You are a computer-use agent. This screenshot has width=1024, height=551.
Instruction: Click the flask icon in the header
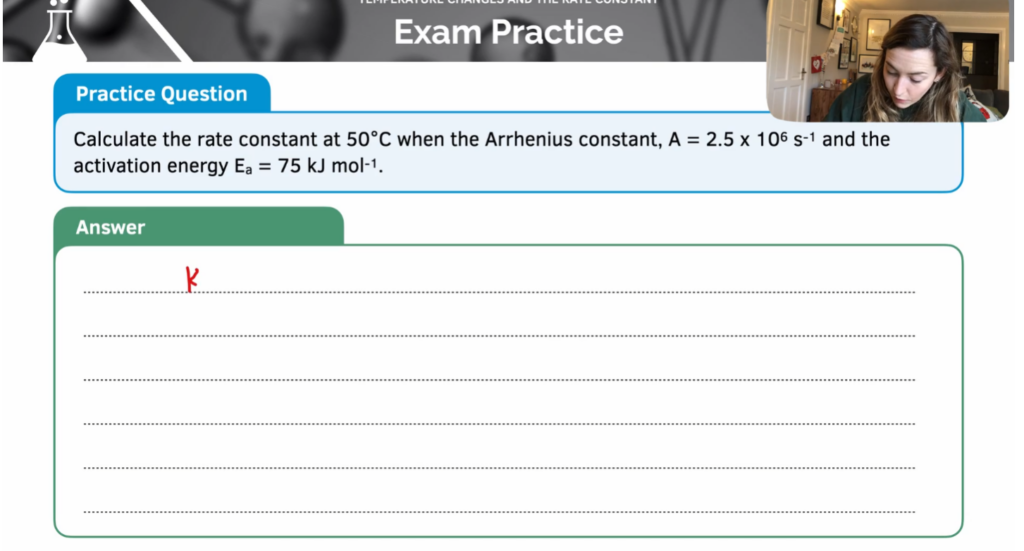(x=59, y=31)
